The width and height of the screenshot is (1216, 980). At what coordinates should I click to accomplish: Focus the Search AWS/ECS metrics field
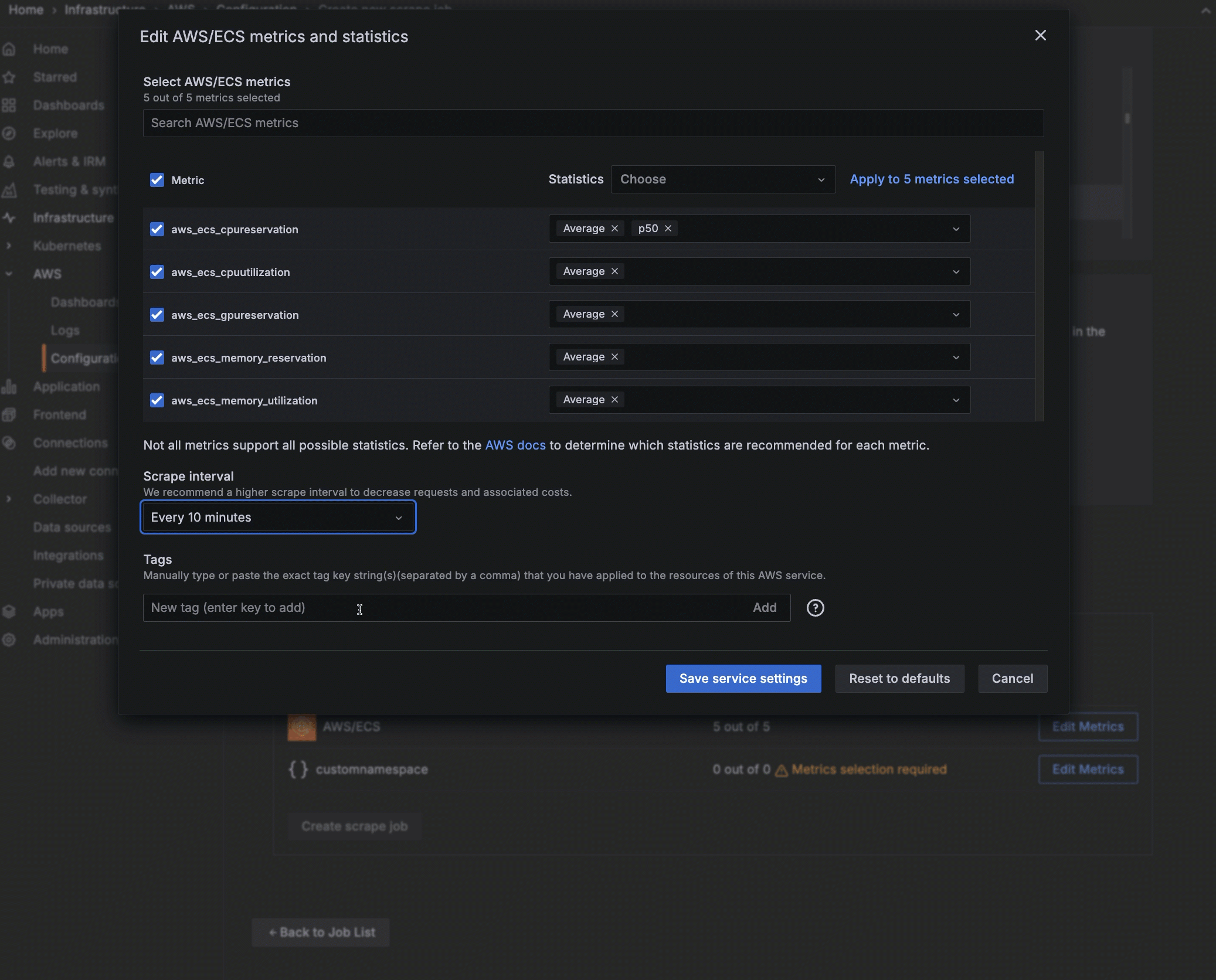coord(593,123)
